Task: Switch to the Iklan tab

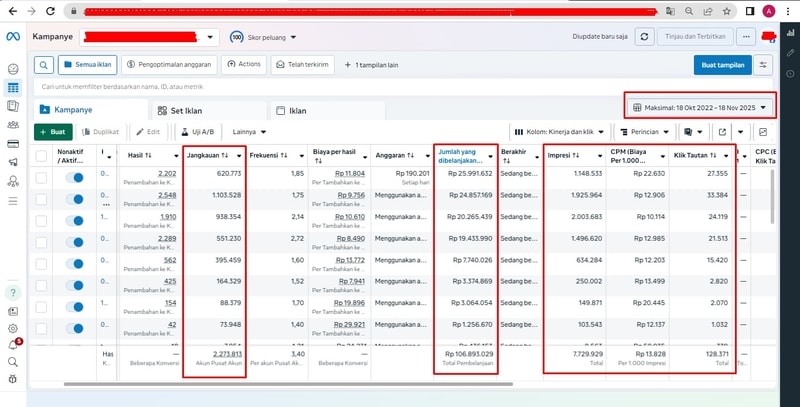Action: click(x=298, y=110)
